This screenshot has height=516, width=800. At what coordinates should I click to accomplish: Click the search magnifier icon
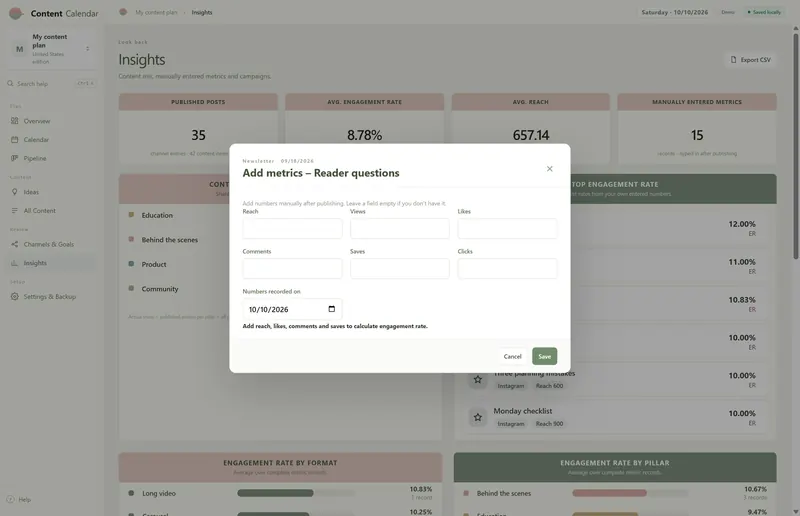coord(10,83)
